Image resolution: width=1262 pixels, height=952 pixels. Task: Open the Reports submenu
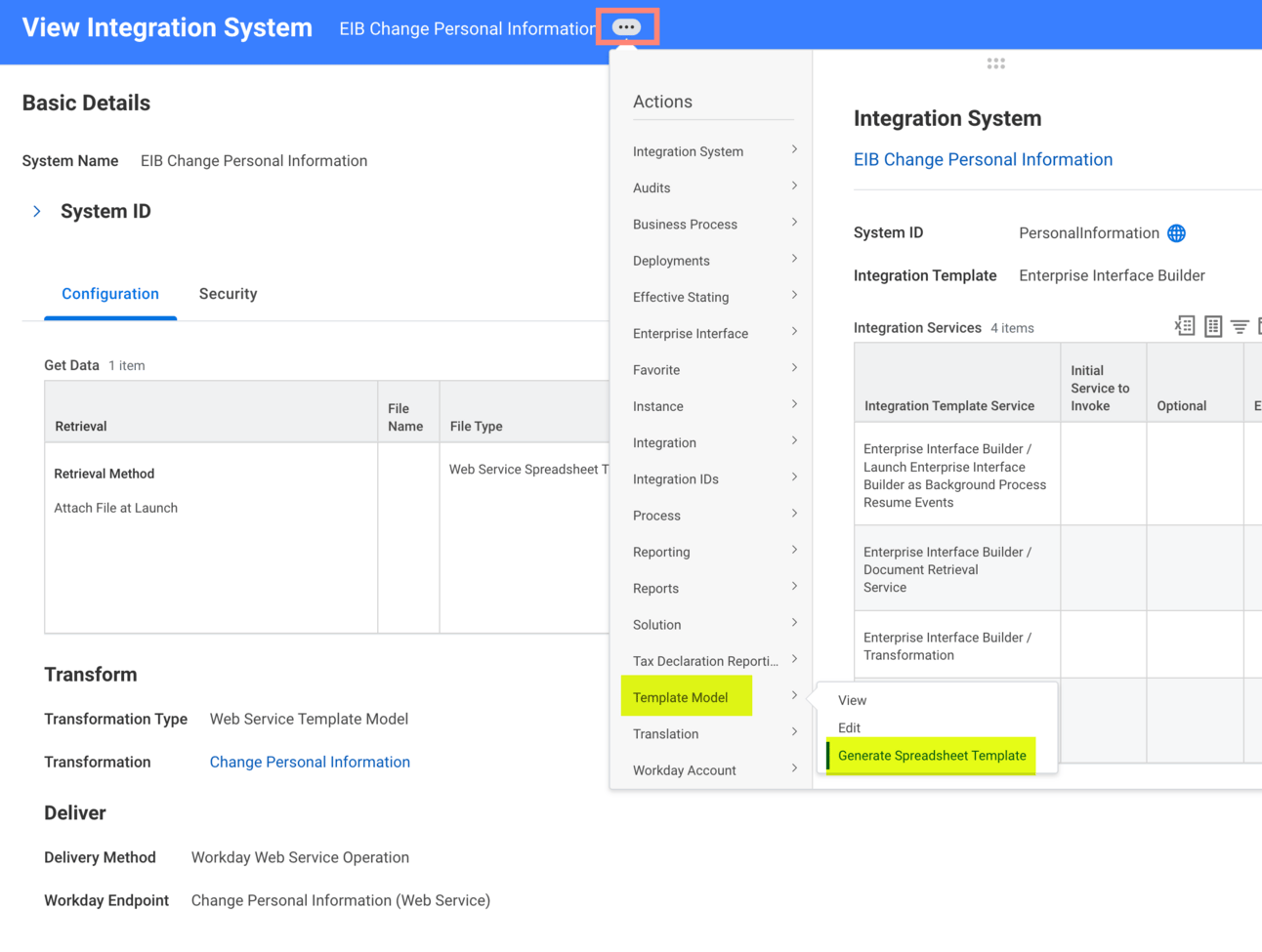pos(714,589)
